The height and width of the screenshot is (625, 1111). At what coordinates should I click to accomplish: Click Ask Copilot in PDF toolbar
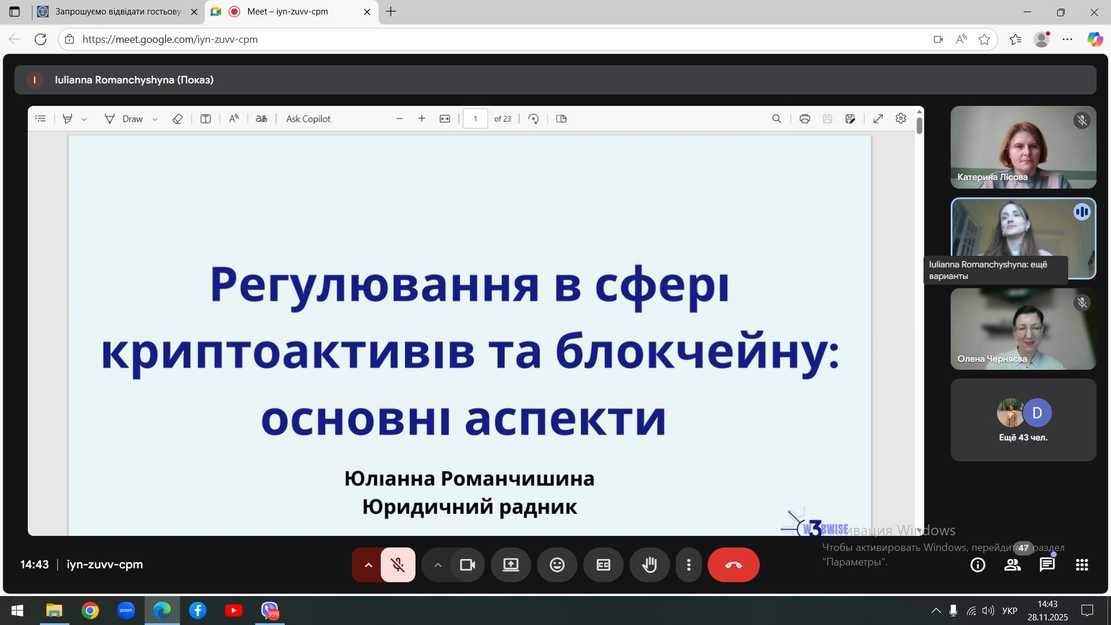[308, 119]
